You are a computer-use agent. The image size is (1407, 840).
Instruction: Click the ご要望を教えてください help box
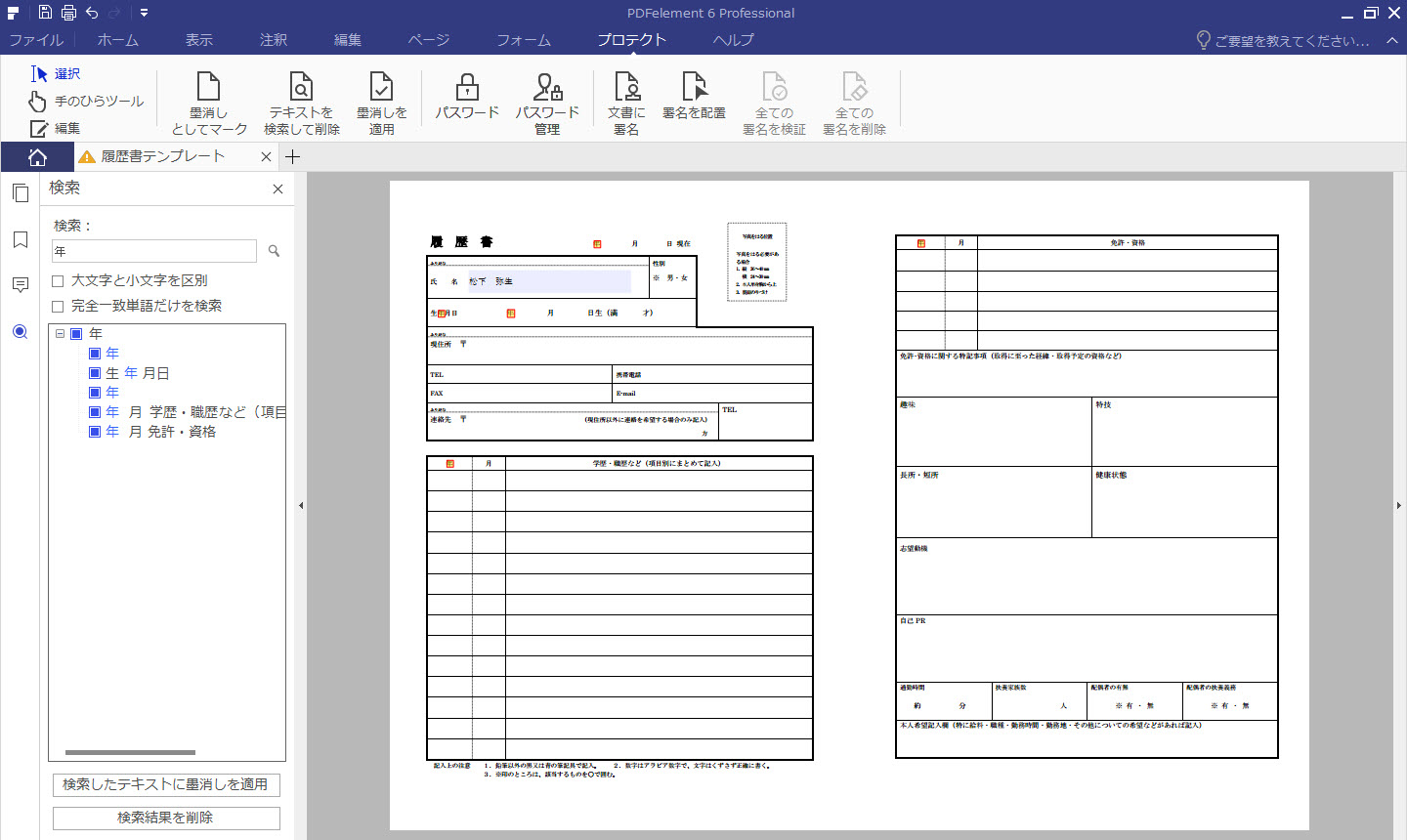coord(1283,40)
